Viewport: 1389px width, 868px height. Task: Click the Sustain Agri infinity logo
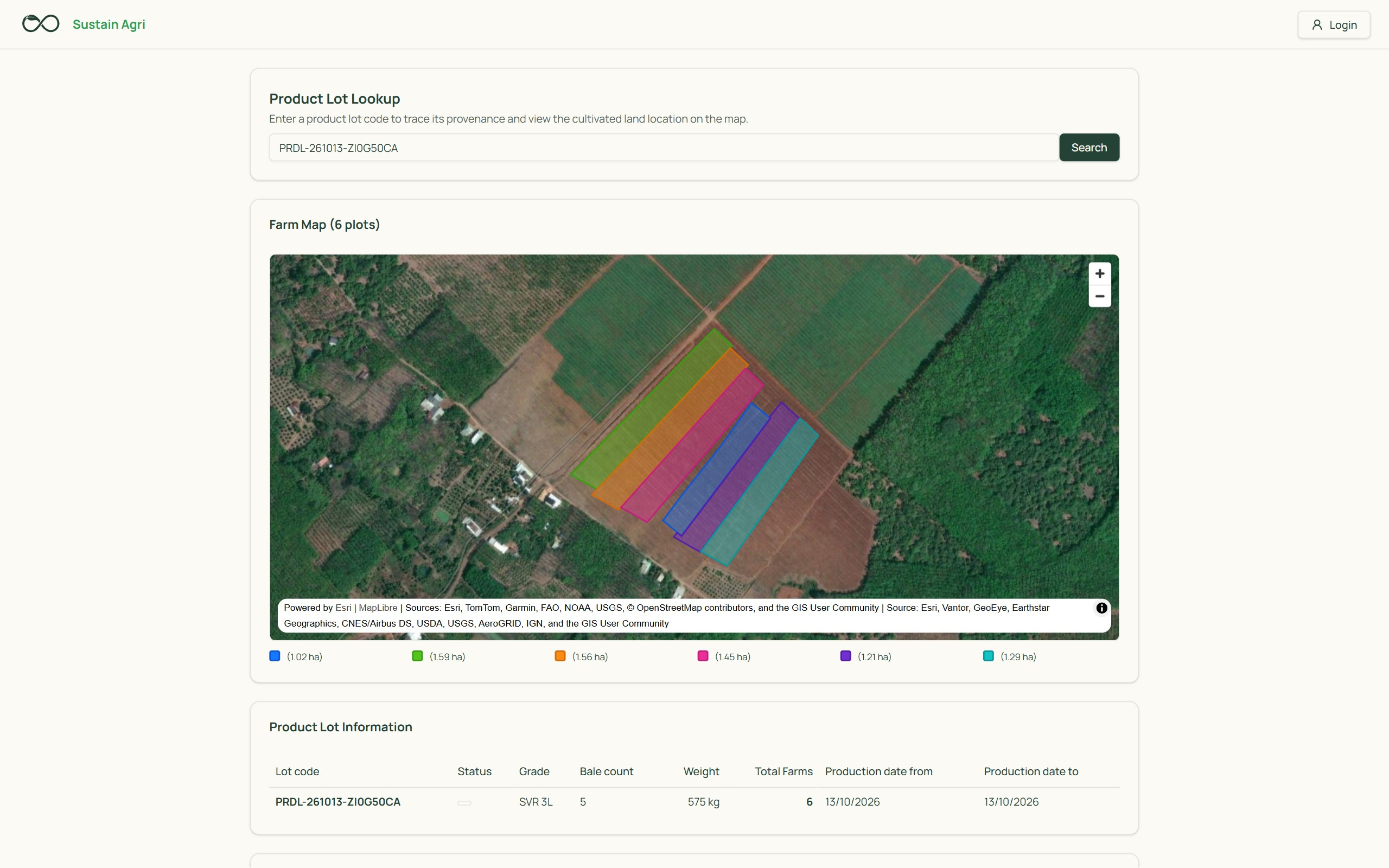[41, 23]
